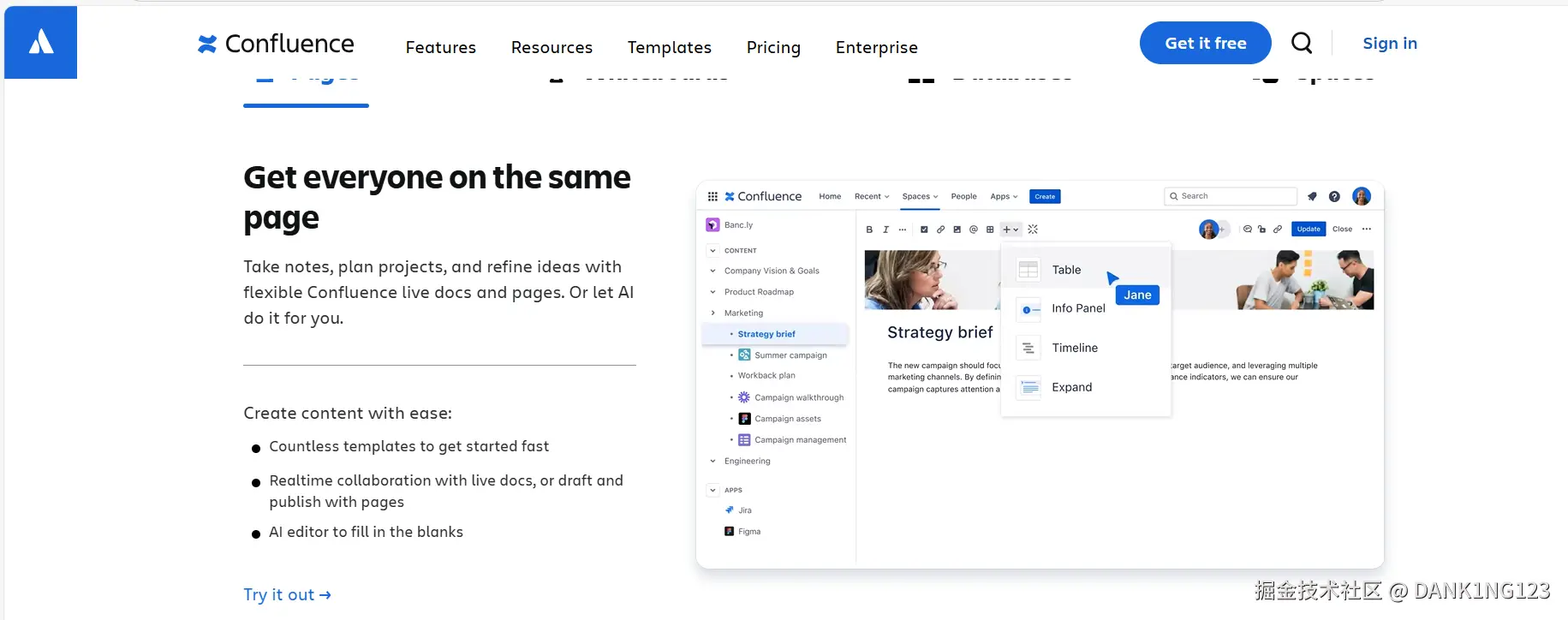Collapse the APPS section chevron

coord(712,491)
